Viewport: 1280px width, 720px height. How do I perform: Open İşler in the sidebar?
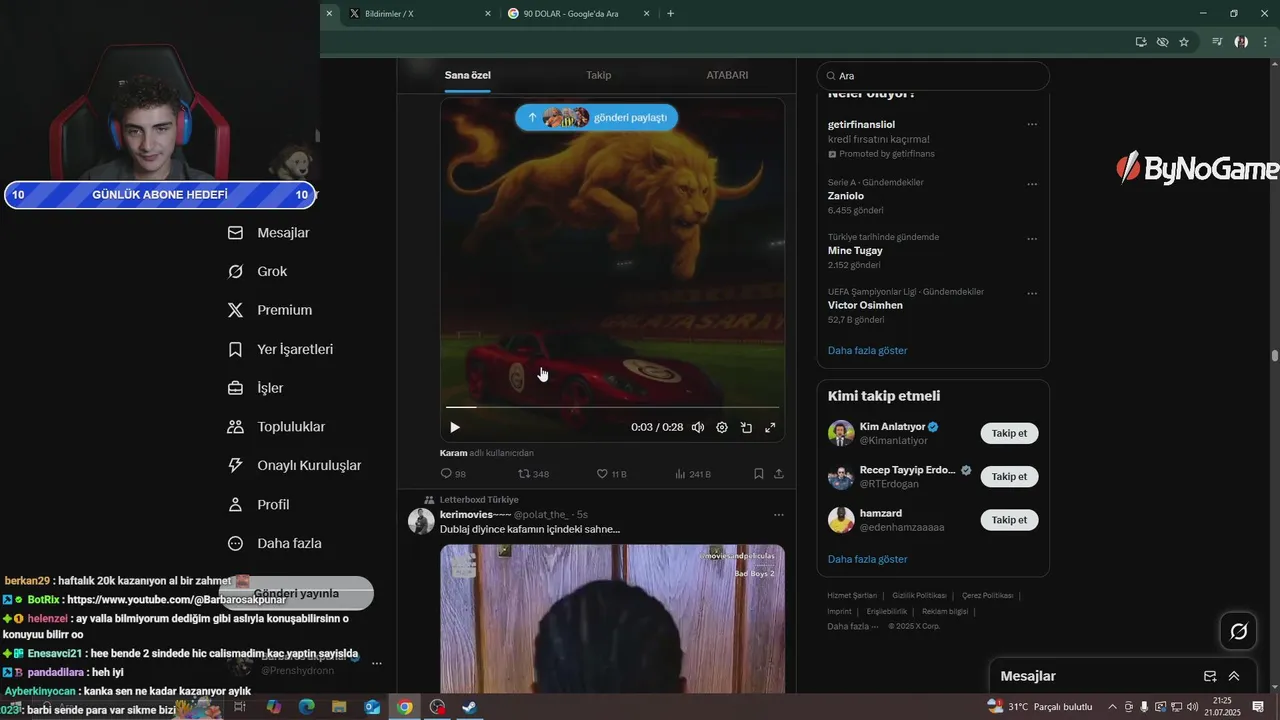coord(256,388)
